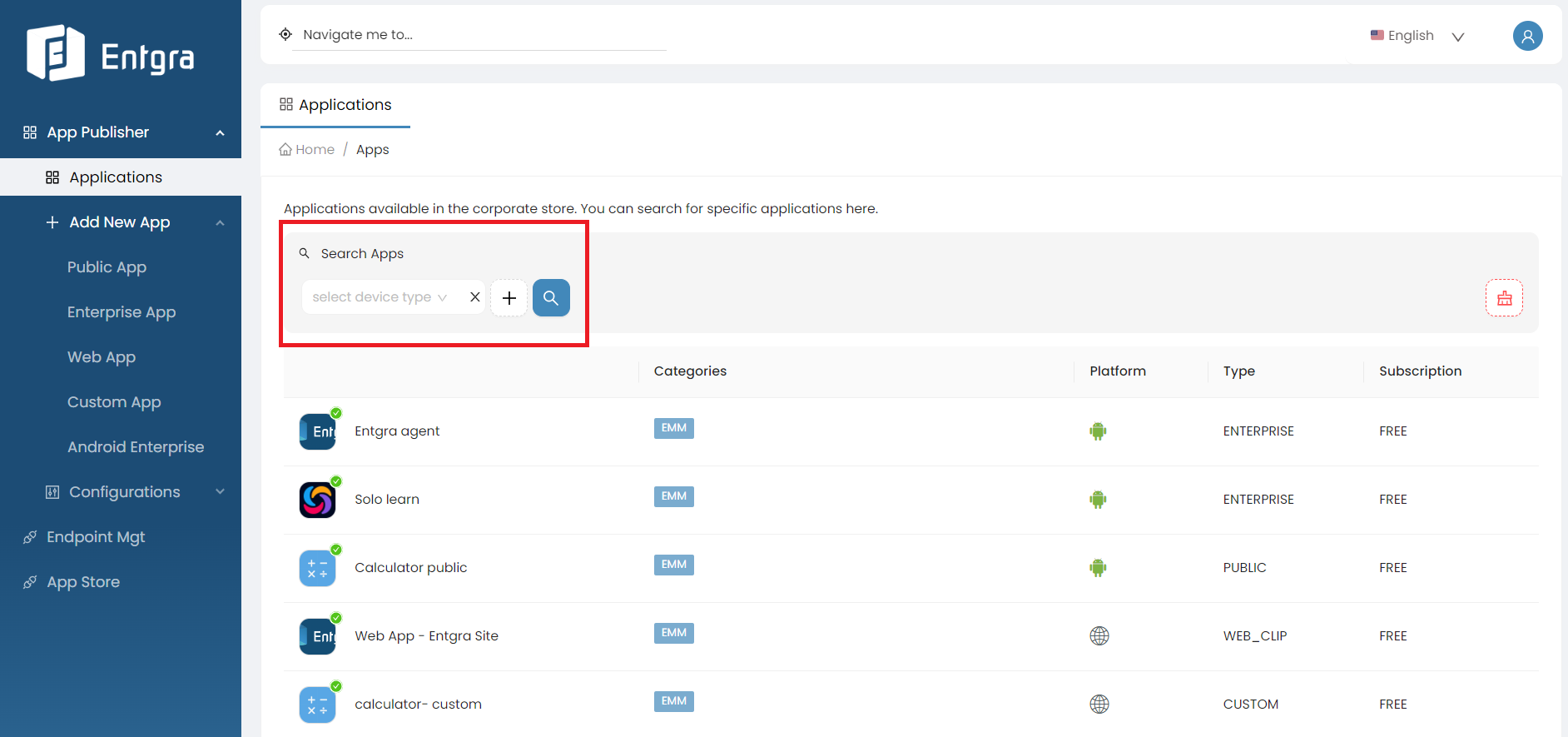Click the calculator- custom app icon
1568x737 pixels.
[317, 705]
